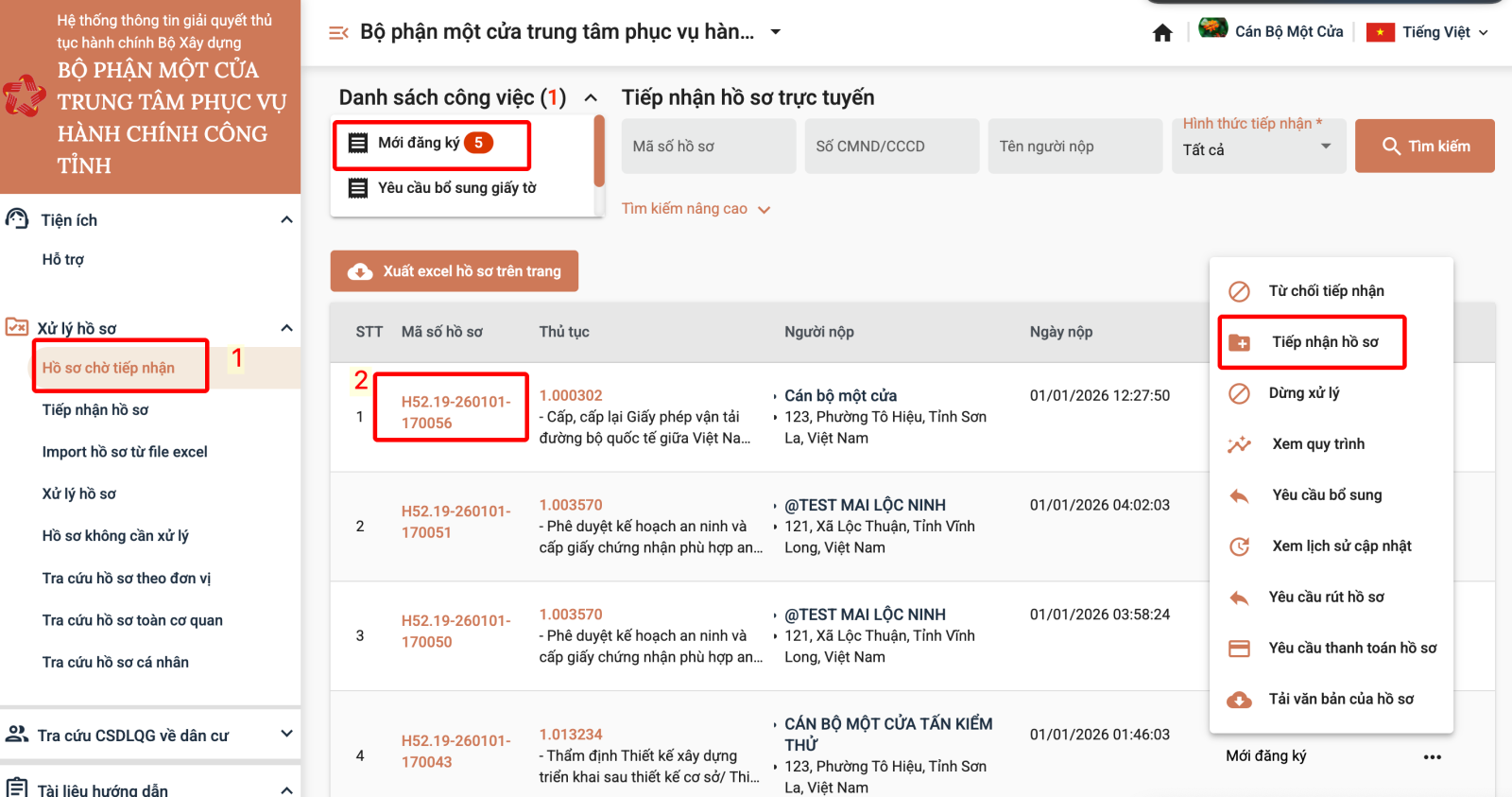
Task: Expand 'Tra cứu CSDLQG về dân cư' section
Action: [286, 734]
